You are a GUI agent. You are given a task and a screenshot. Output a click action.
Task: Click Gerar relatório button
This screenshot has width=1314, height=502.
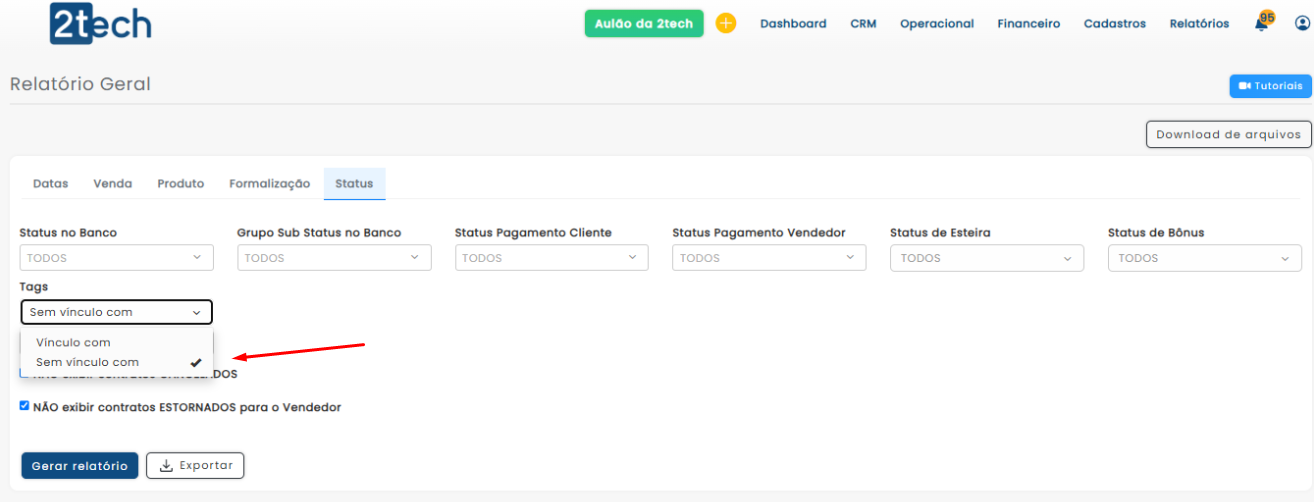[79, 465]
